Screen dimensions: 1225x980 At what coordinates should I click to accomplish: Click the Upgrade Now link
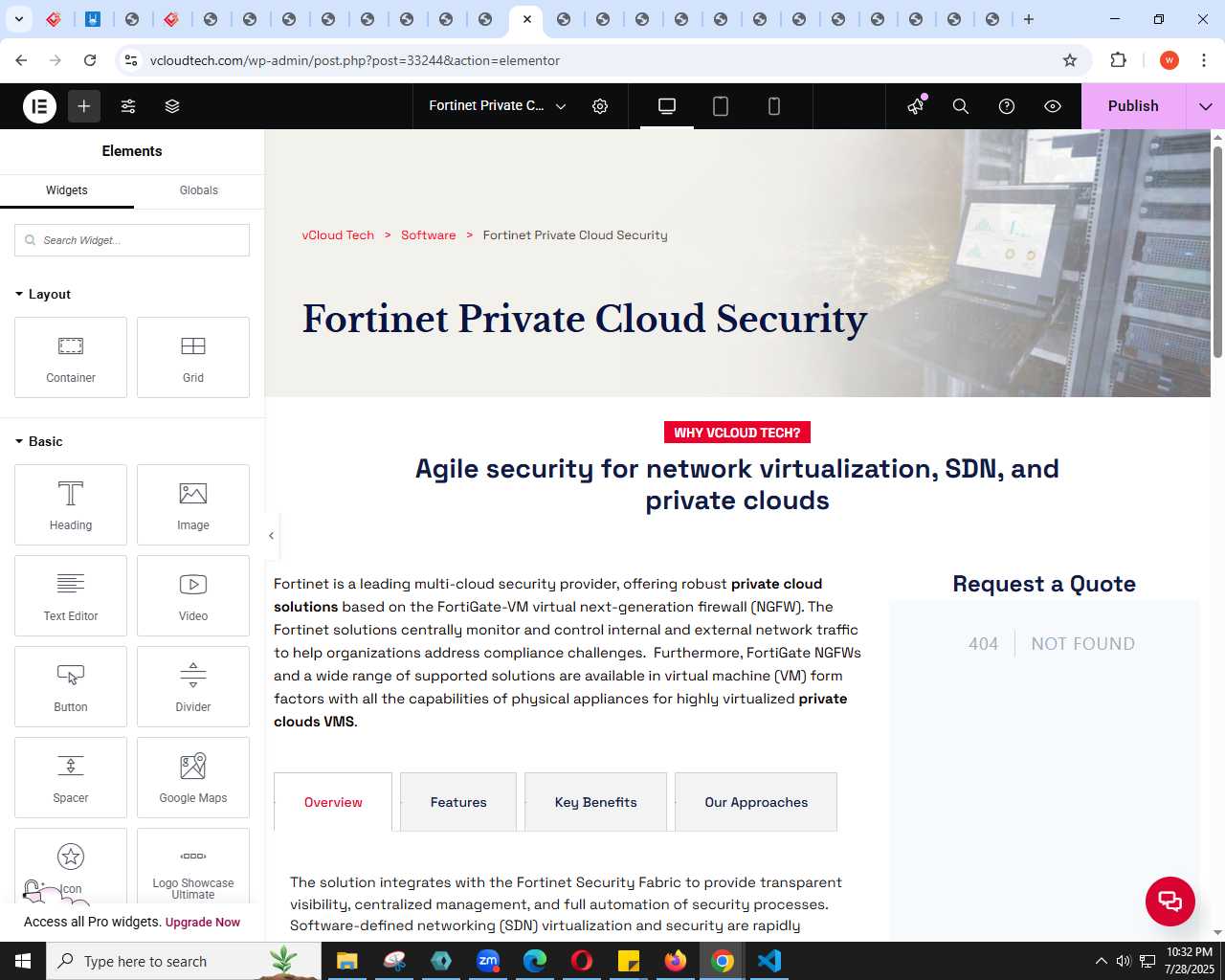[203, 923]
